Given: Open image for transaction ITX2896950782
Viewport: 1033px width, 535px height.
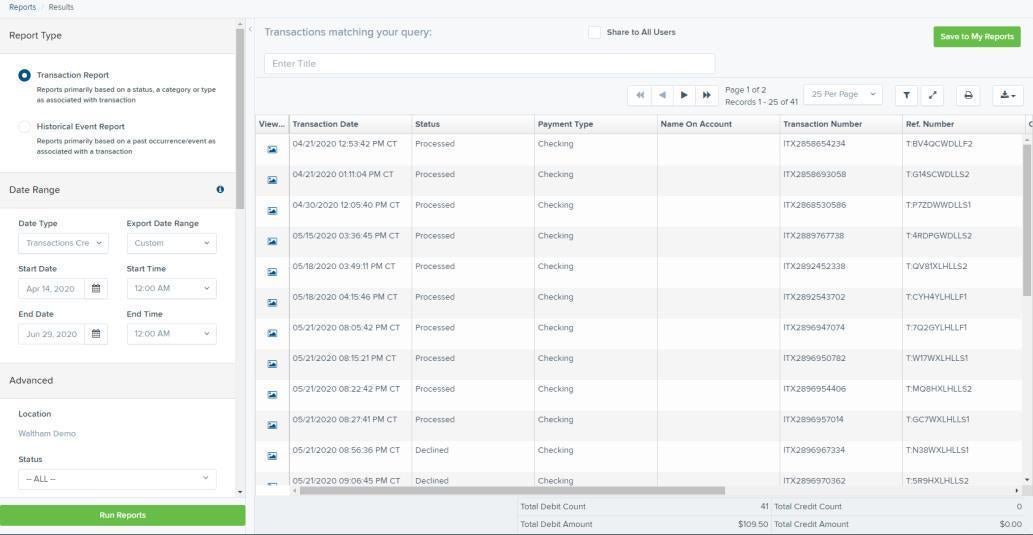Looking at the screenshot, I should pos(272,364).
